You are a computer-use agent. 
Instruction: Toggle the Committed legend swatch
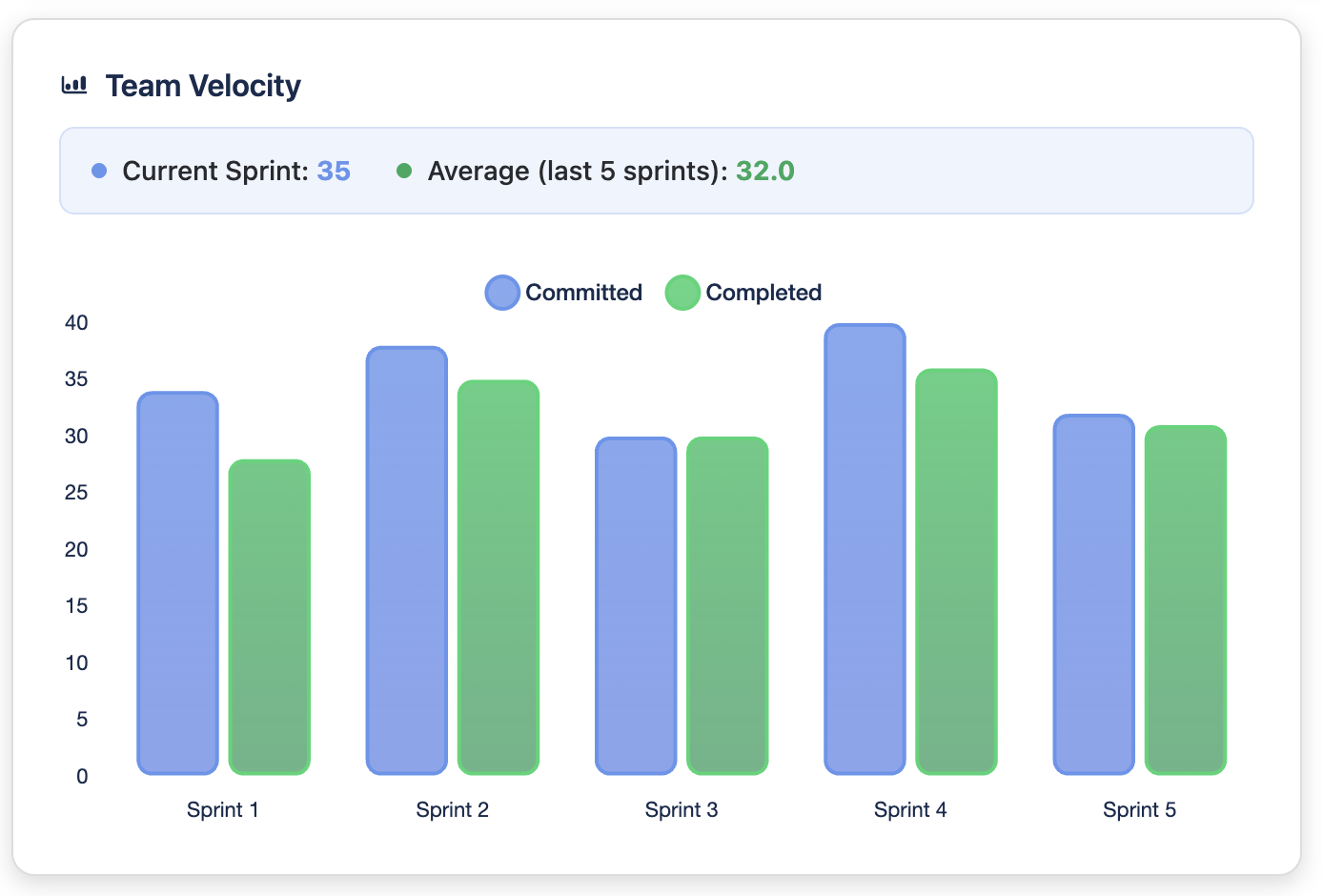[x=502, y=293]
